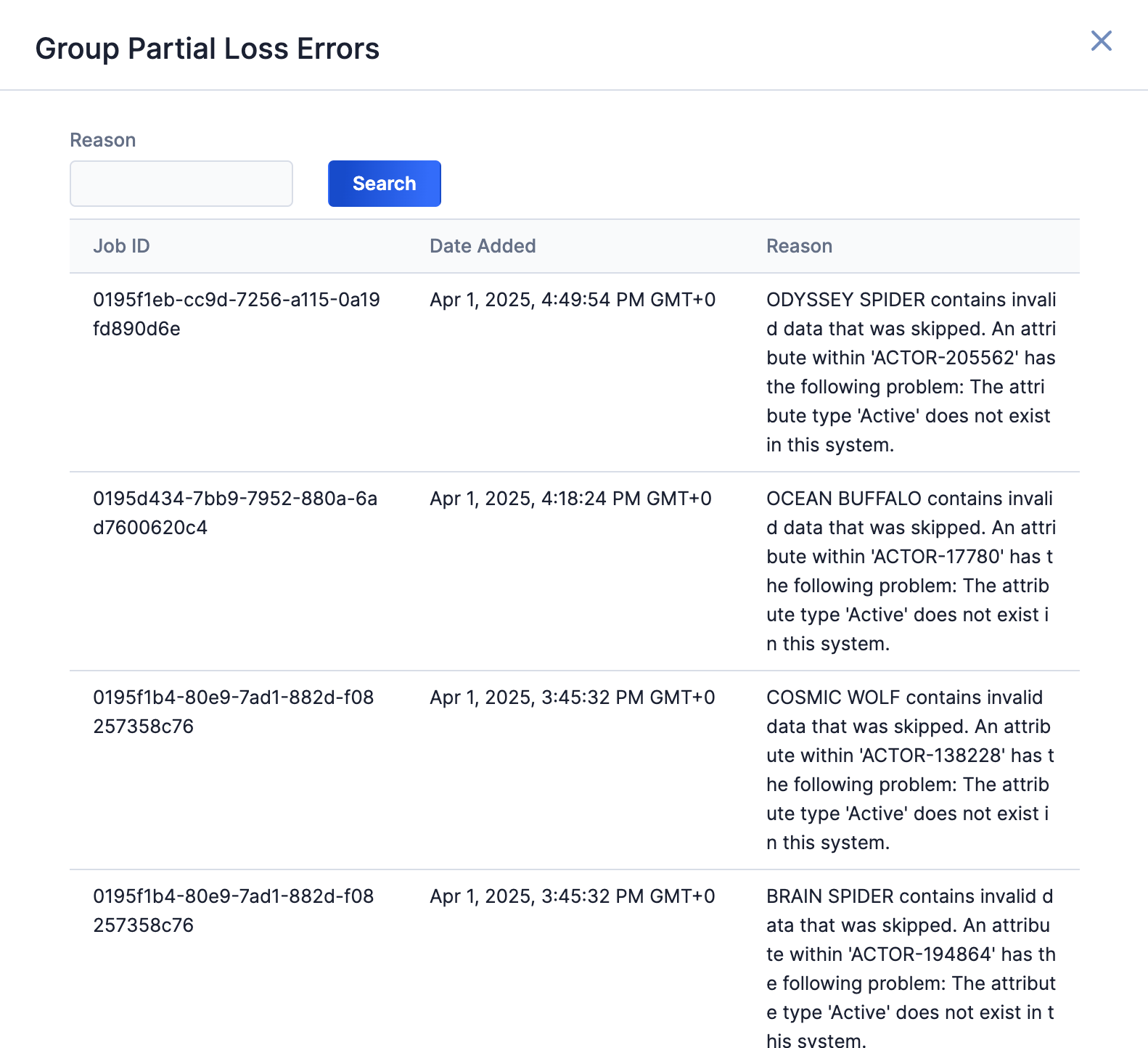Click the job ID in BRAIN SPIDER row
This screenshot has width=1148, height=1048.
pyautogui.click(x=233, y=911)
